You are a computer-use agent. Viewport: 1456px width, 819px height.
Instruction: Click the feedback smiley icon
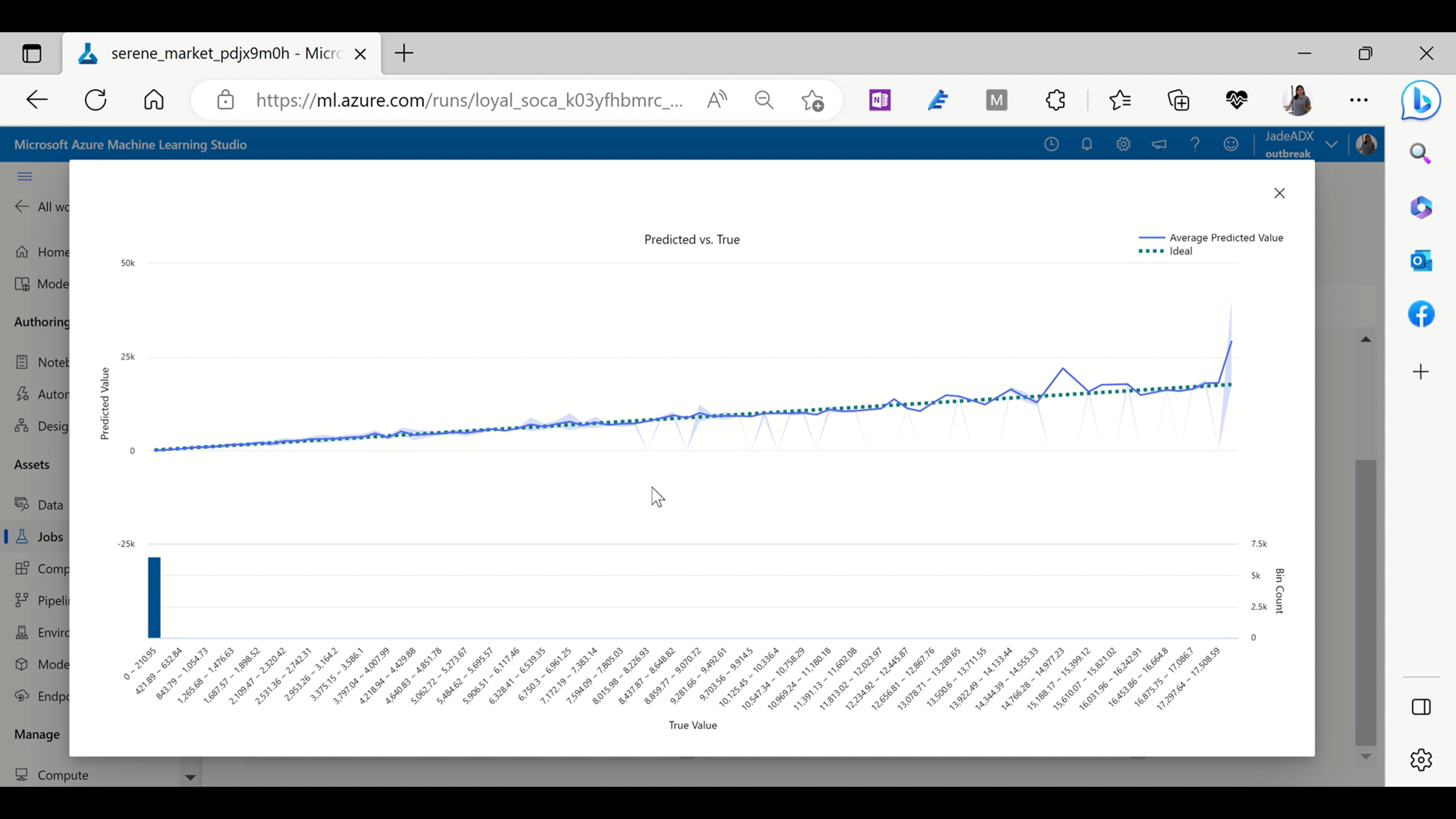point(1230,144)
